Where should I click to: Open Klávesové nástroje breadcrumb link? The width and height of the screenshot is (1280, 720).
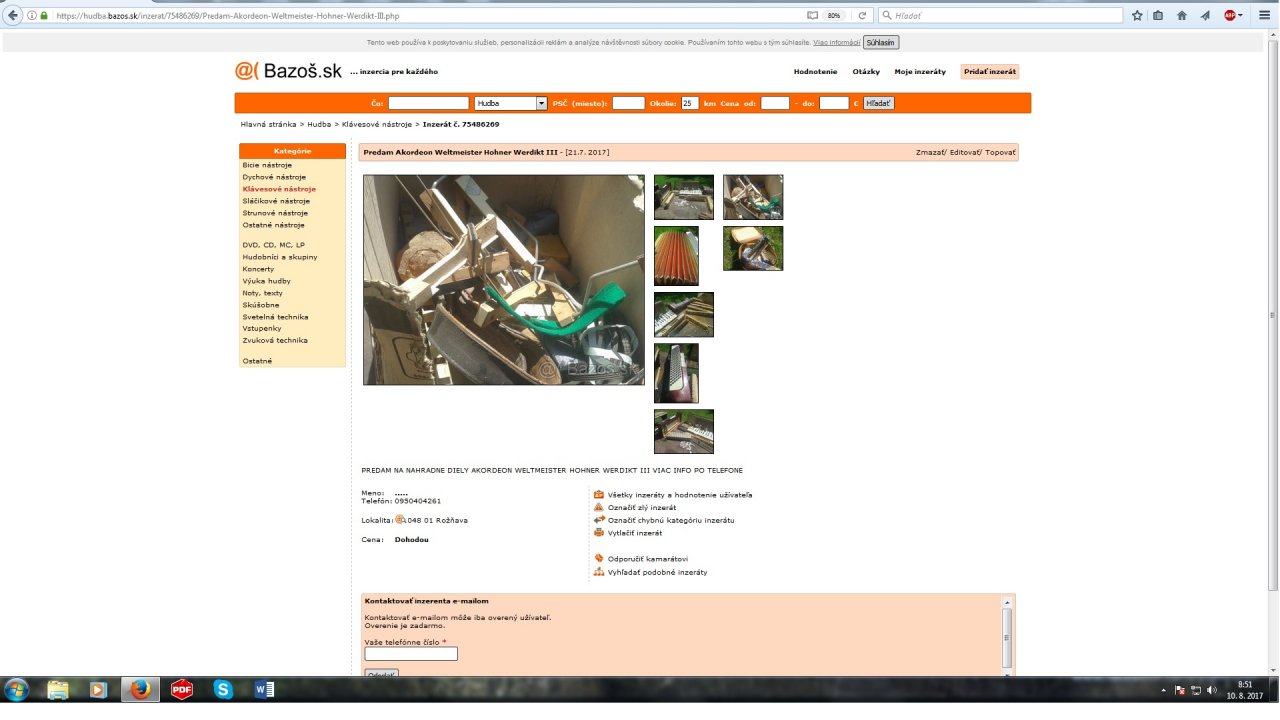pos(377,124)
